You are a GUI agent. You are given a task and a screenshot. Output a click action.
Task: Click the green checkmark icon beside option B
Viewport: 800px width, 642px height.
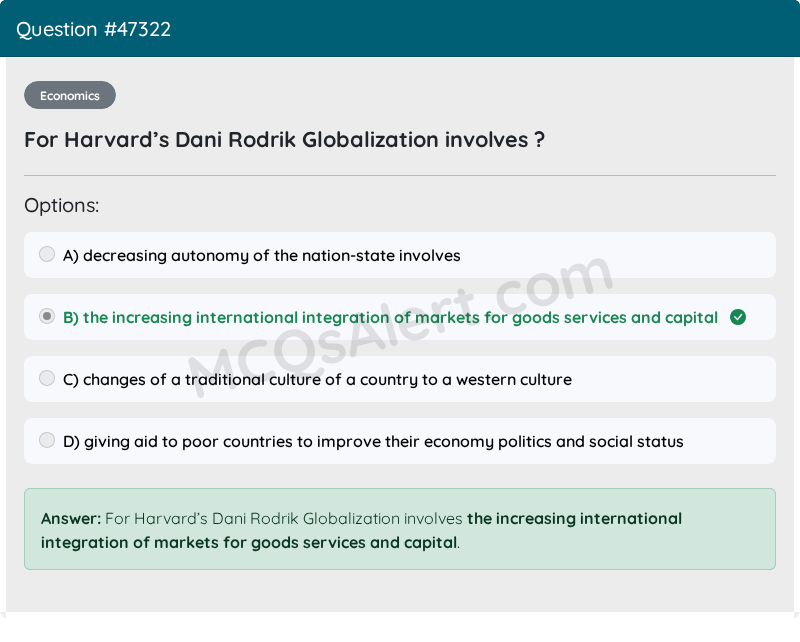click(738, 317)
